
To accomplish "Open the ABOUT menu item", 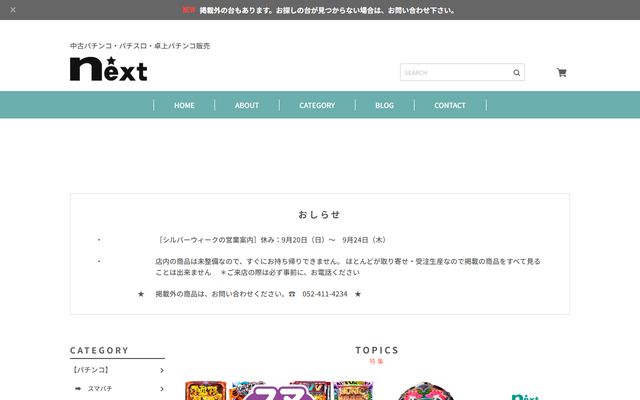I will coord(247,105).
